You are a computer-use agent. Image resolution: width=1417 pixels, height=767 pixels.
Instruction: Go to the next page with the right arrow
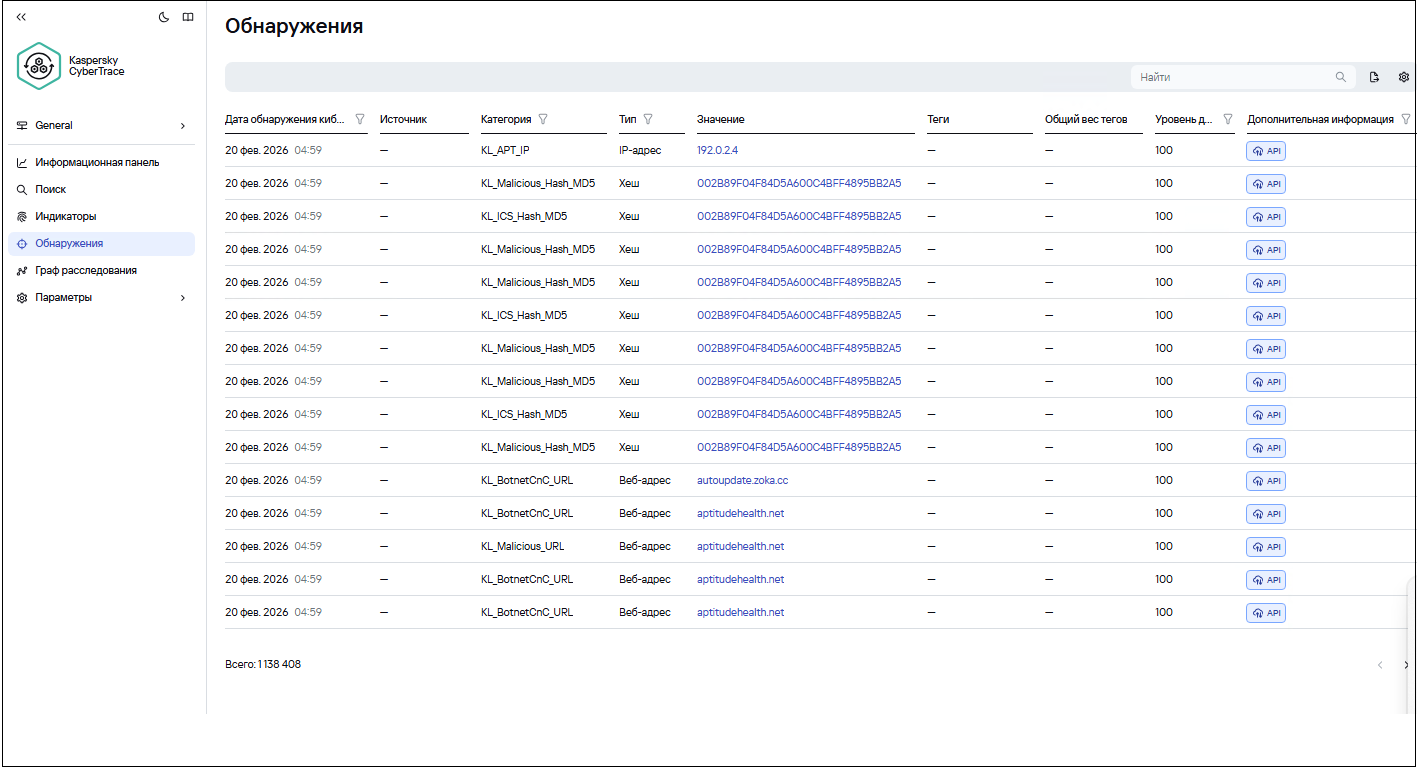1406,665
